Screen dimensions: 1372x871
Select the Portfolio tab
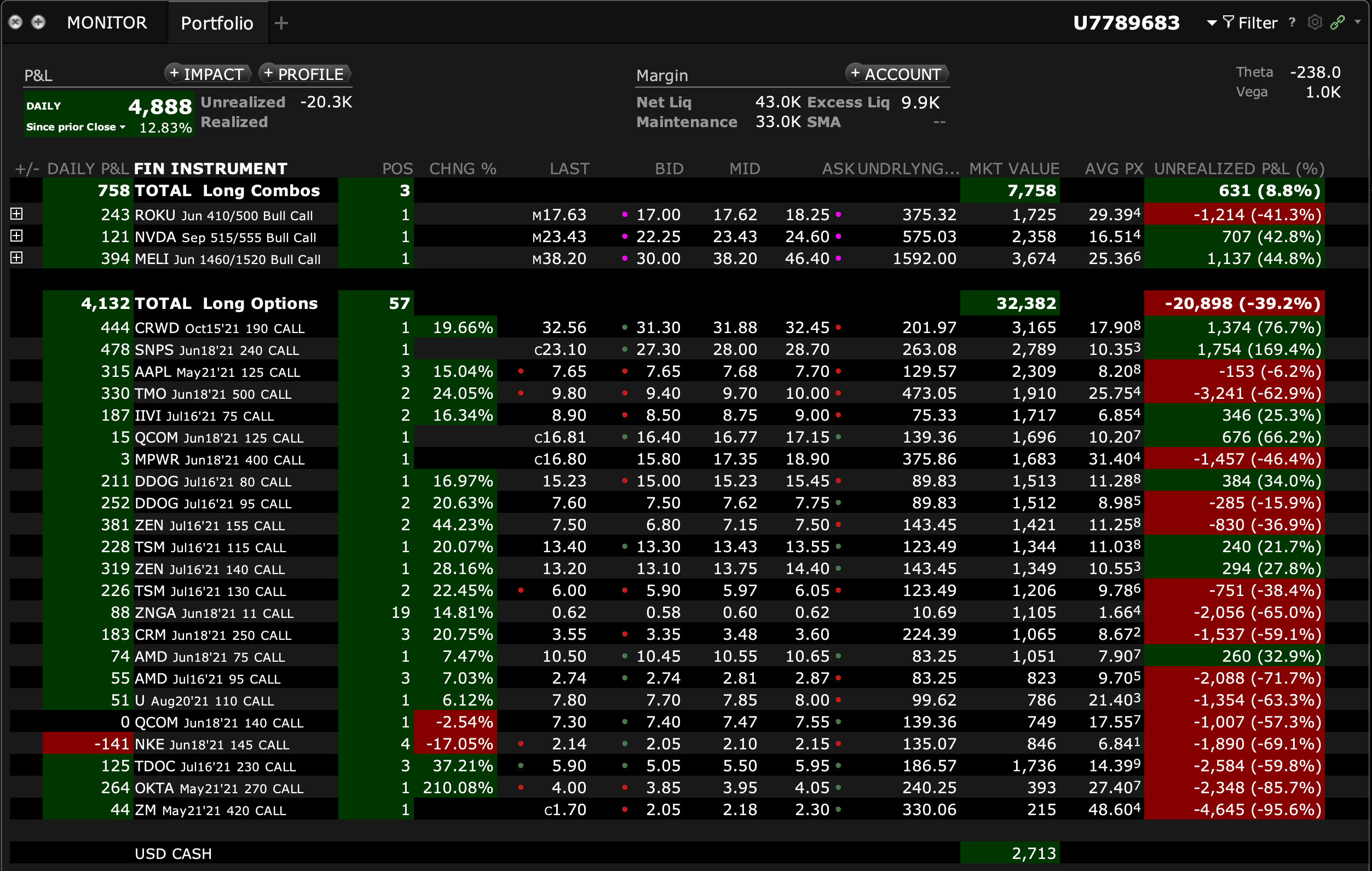[217, 23]
